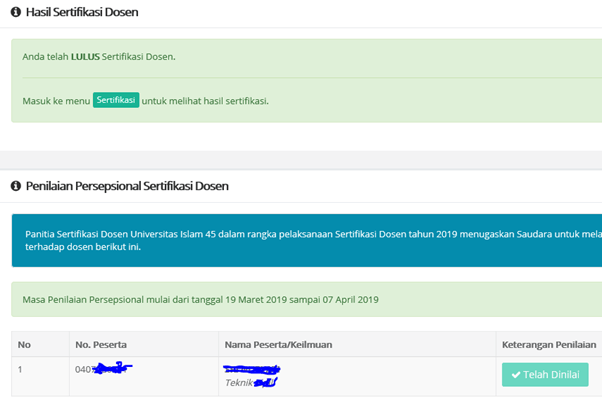The width and height of the screenshot is (602, 400).
Task: Click the No column header
Action: (24, 345)
